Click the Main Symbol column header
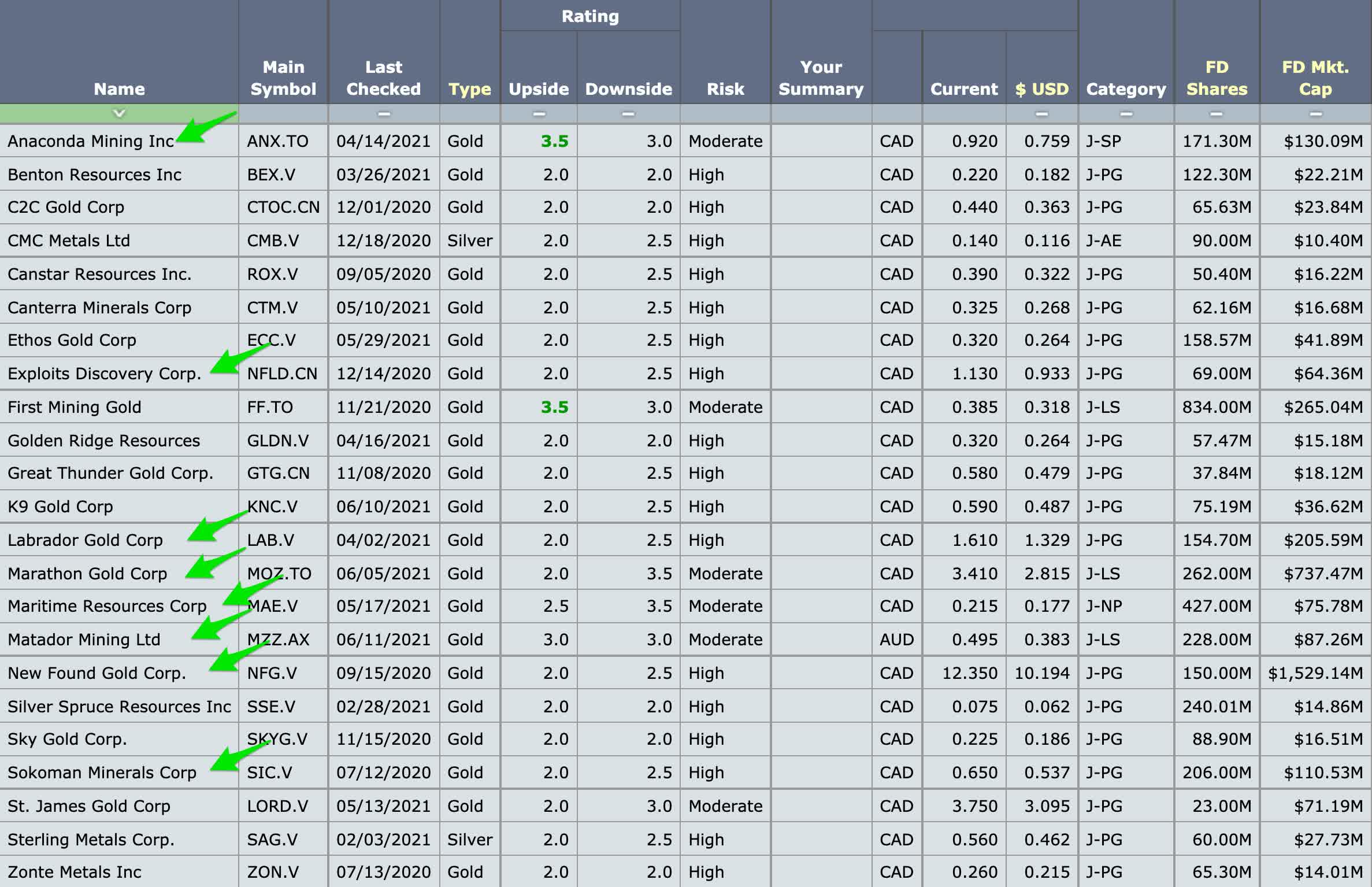This screenshot has width=1372, height=887. coord(283,77)
